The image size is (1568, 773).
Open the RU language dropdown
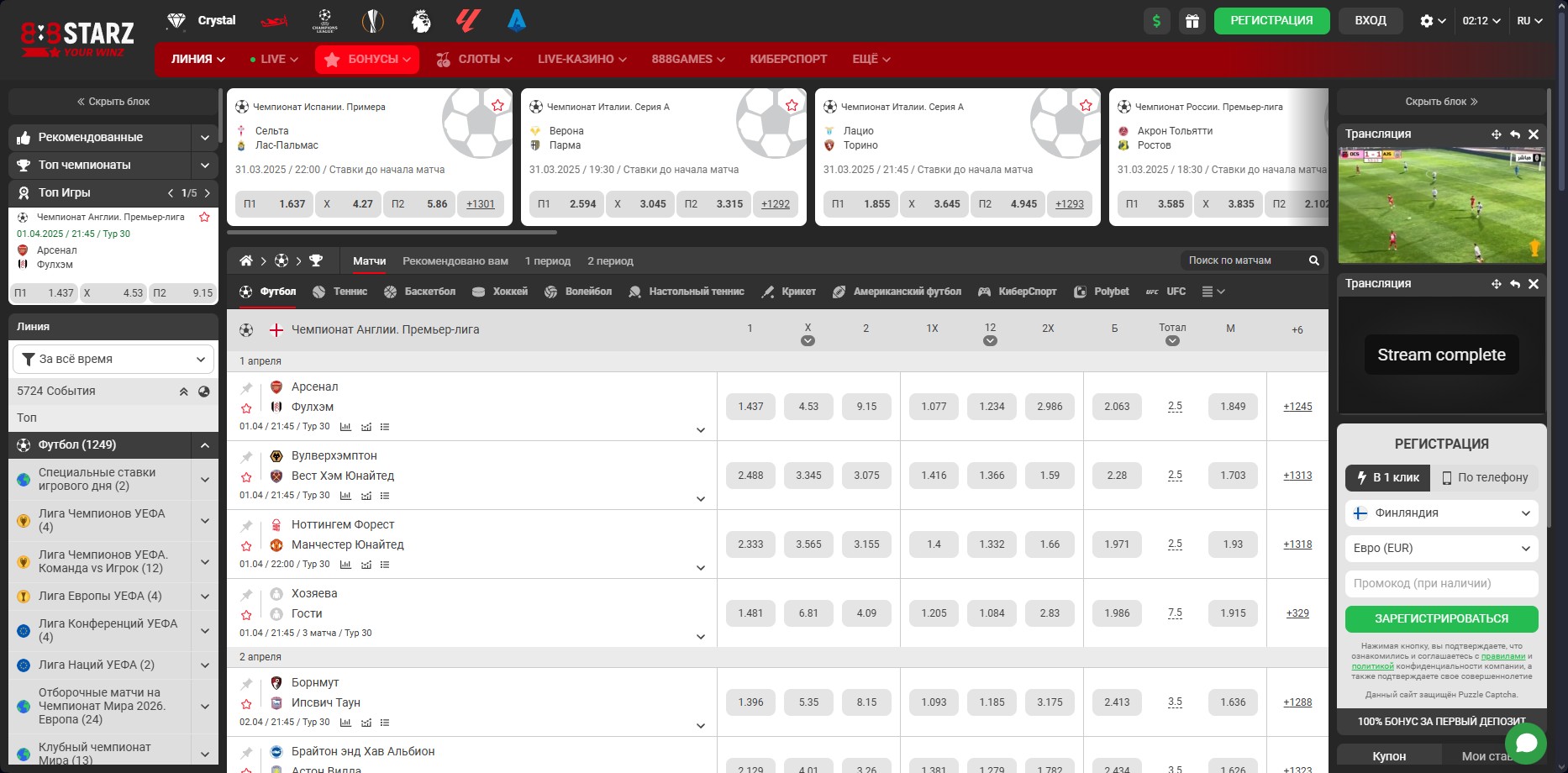[x=1529, y=21]
